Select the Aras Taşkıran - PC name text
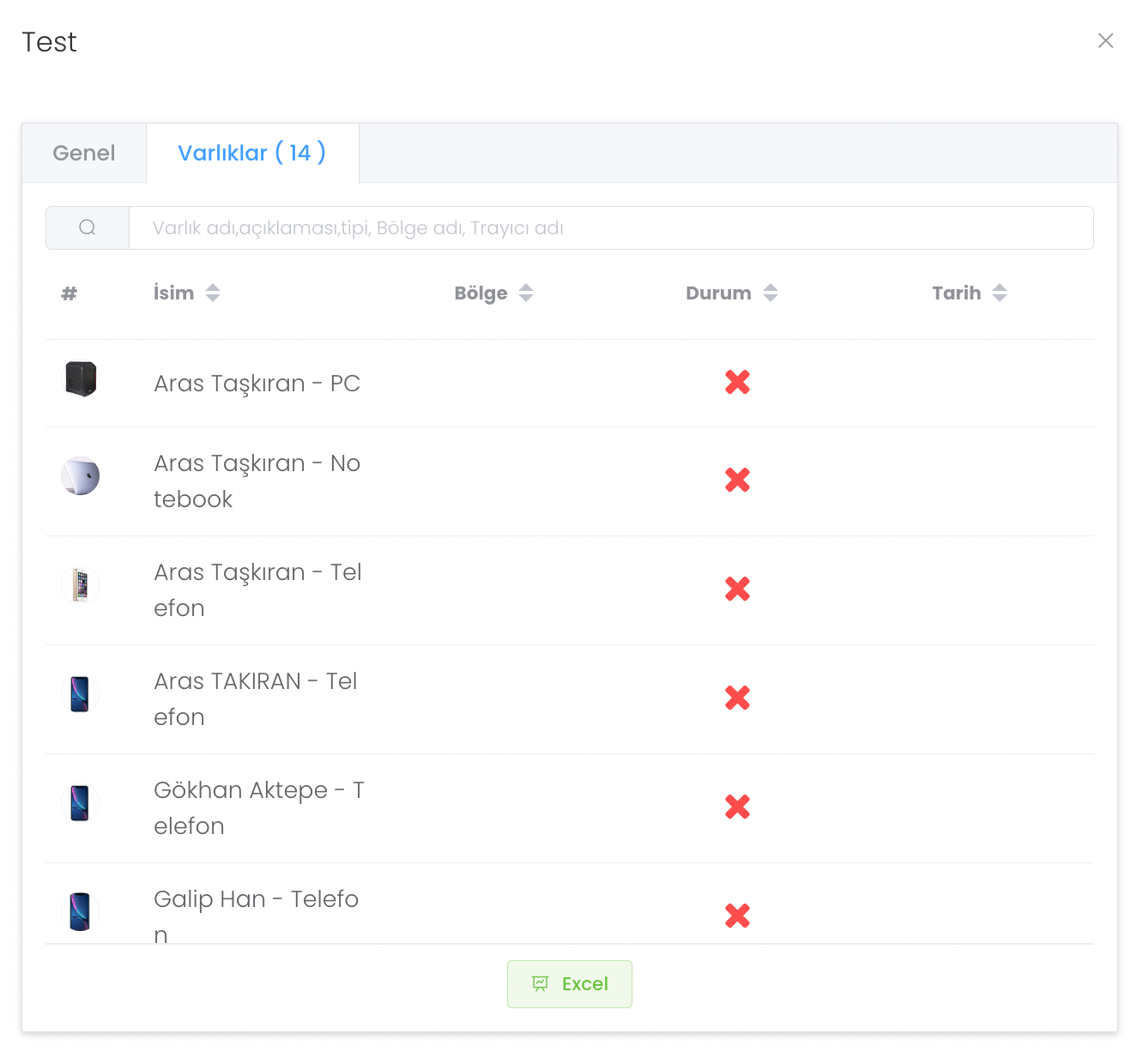The width and height of the screenshot is (1143, 1064). point(257,384)
